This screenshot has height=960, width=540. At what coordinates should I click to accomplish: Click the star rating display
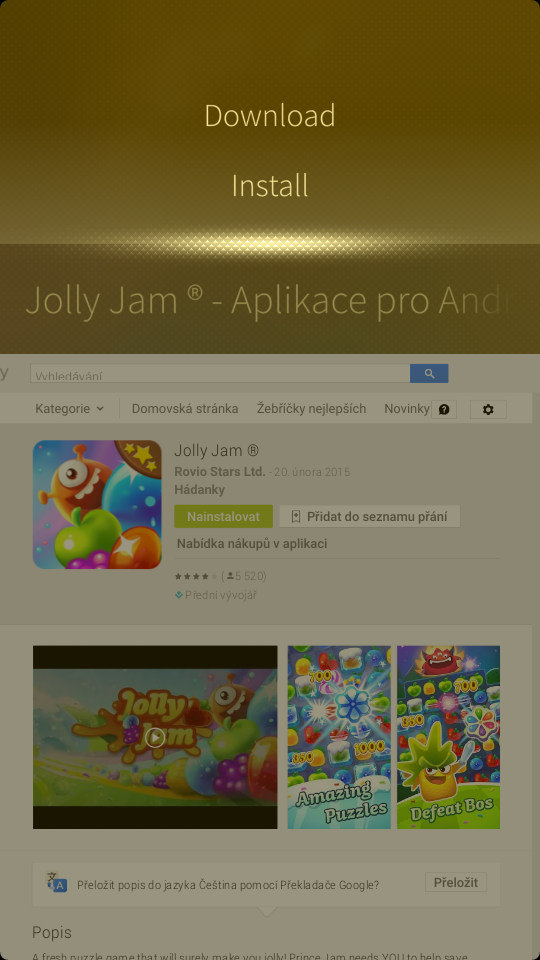[196, 576]
